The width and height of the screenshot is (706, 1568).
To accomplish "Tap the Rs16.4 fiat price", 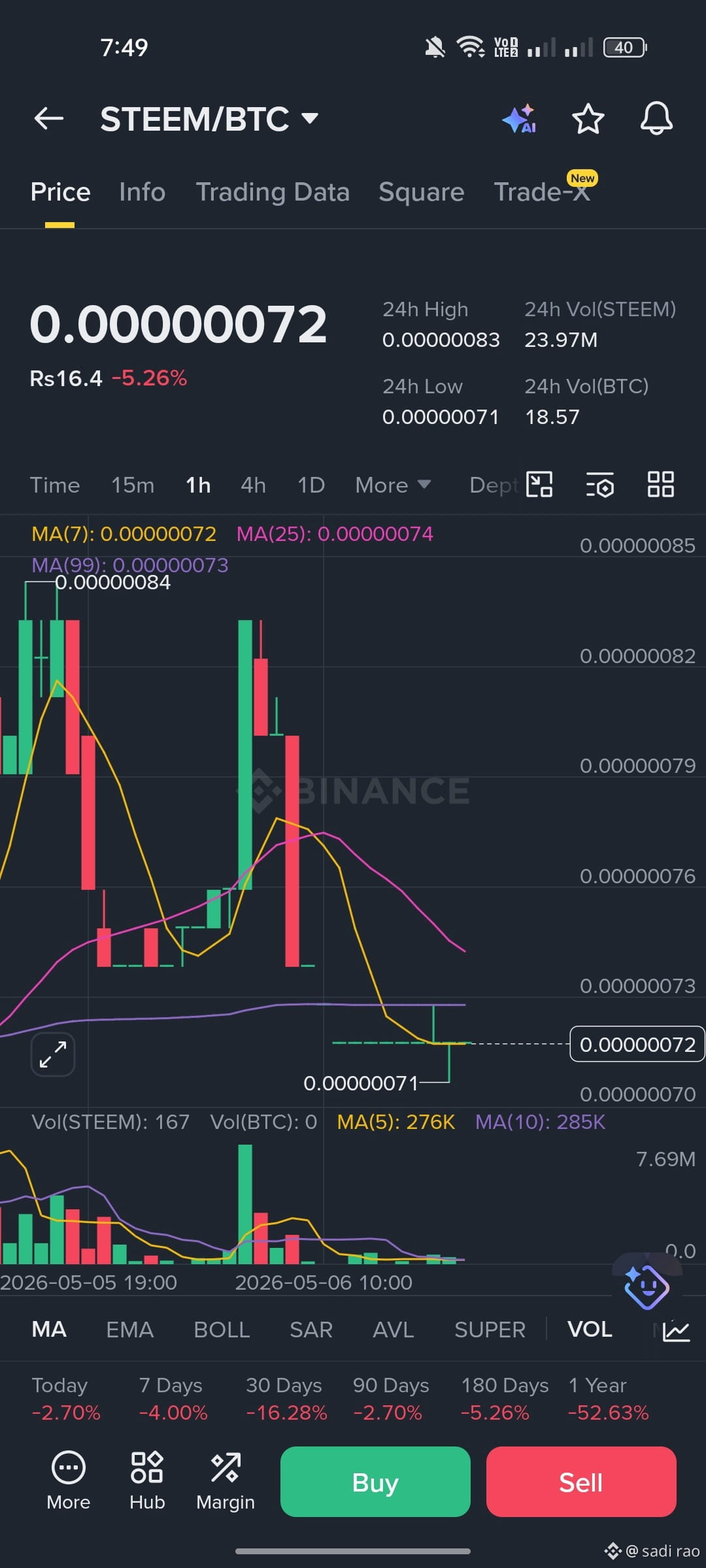I will (66, 378).
